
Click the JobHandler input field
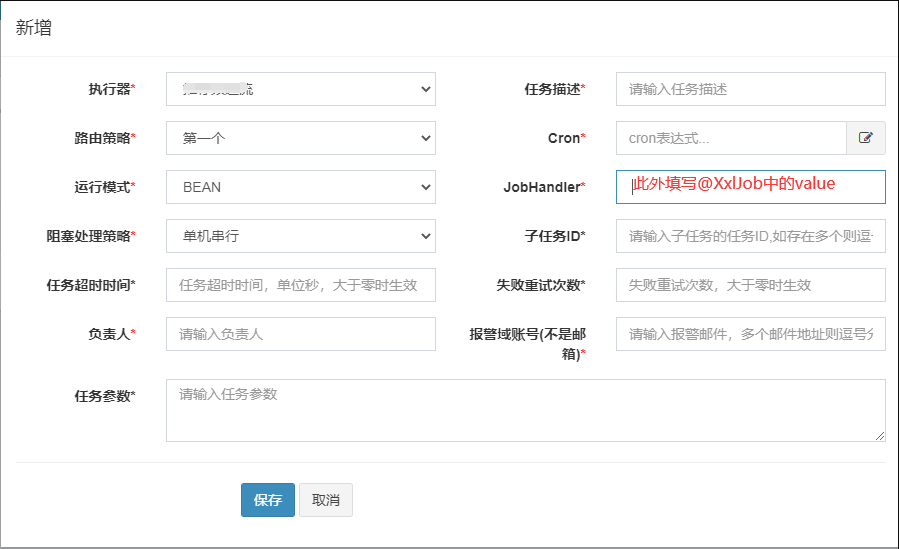coord(751,187)
